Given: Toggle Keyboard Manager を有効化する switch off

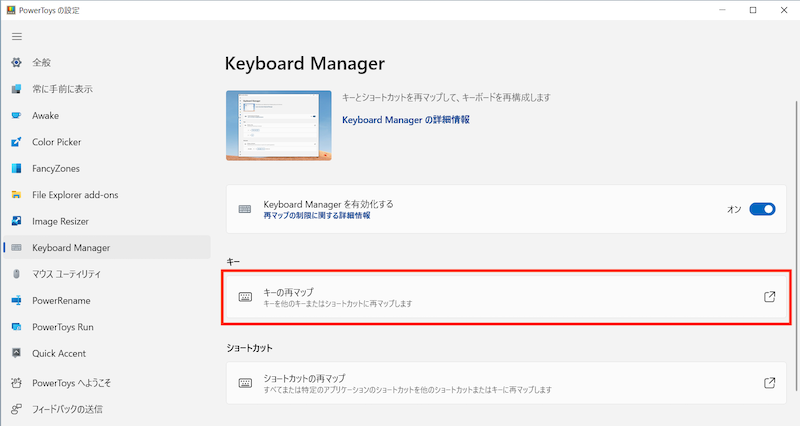Looking at the screenshot, I should pyautogui.click(x=762, y=209).
